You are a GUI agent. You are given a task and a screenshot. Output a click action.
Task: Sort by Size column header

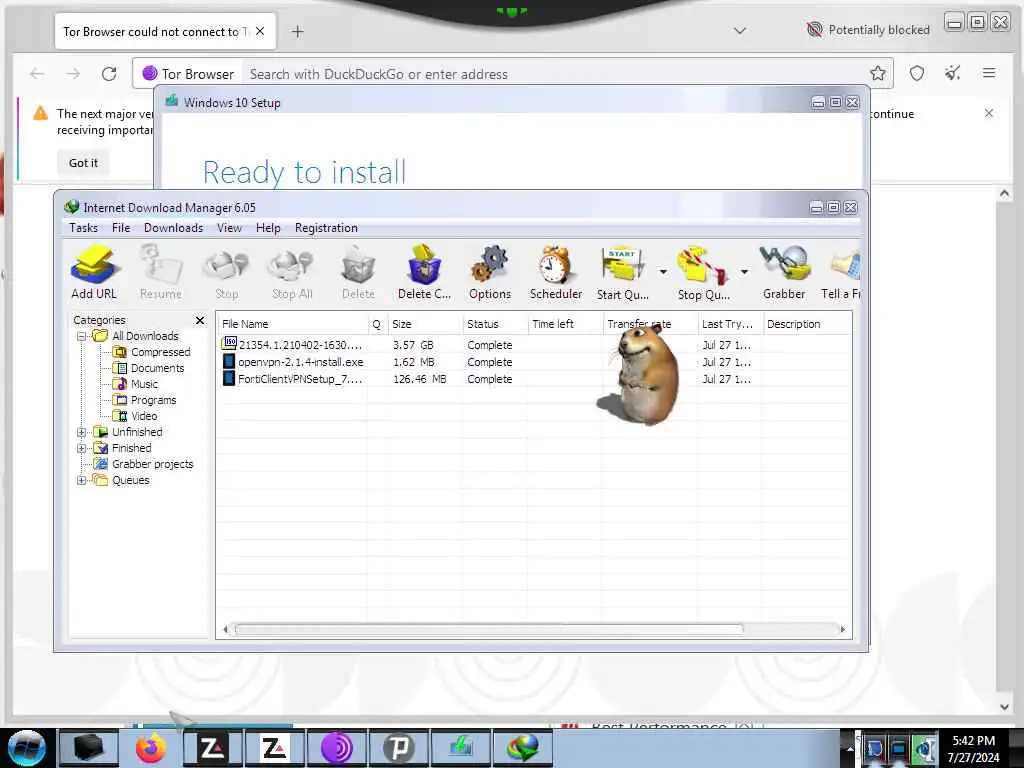(424, 324)
